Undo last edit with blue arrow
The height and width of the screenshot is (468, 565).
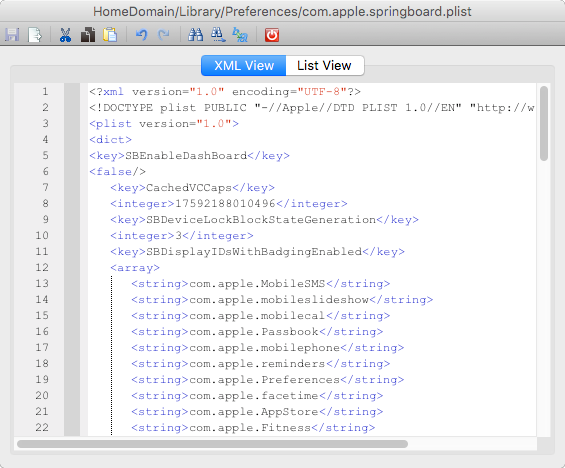tap(141, 35)
